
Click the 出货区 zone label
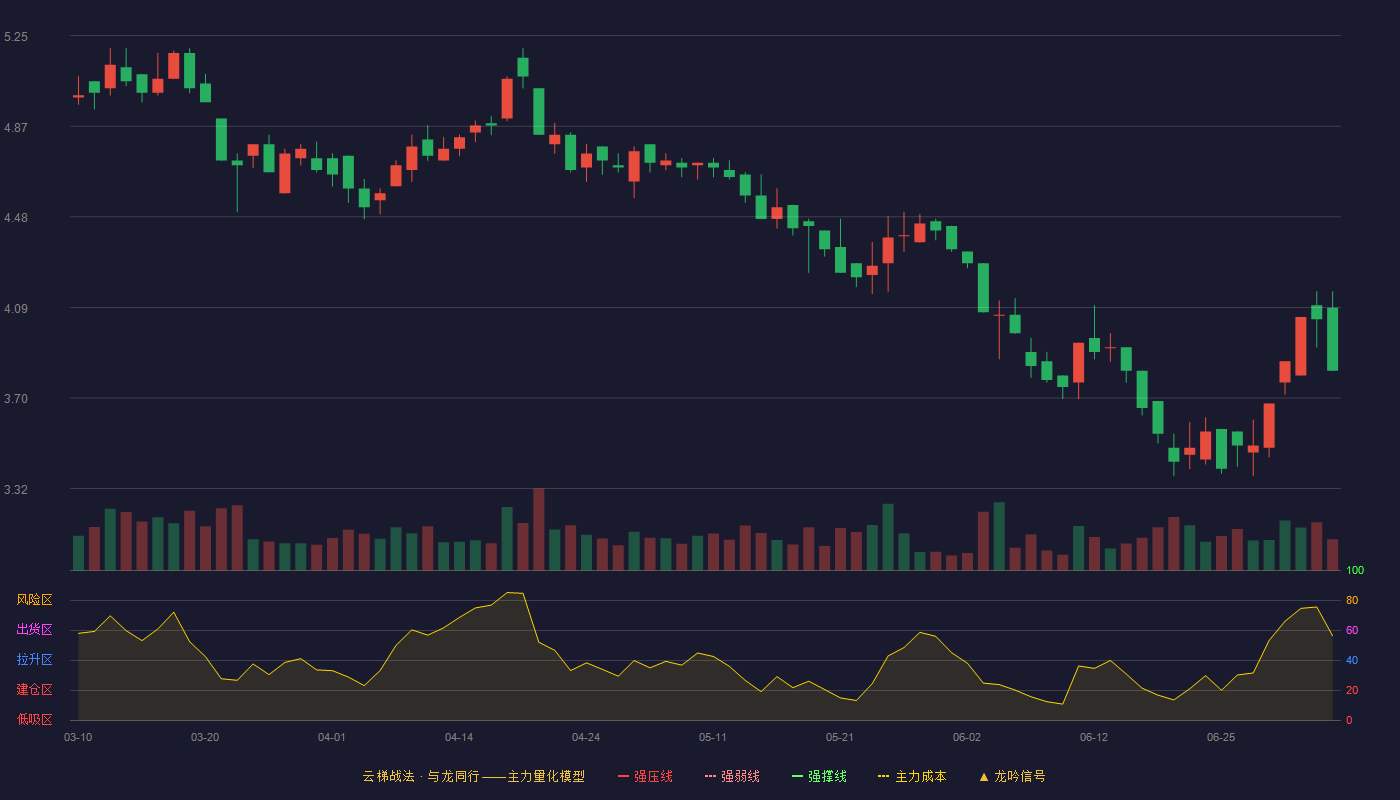coord(34,630)
